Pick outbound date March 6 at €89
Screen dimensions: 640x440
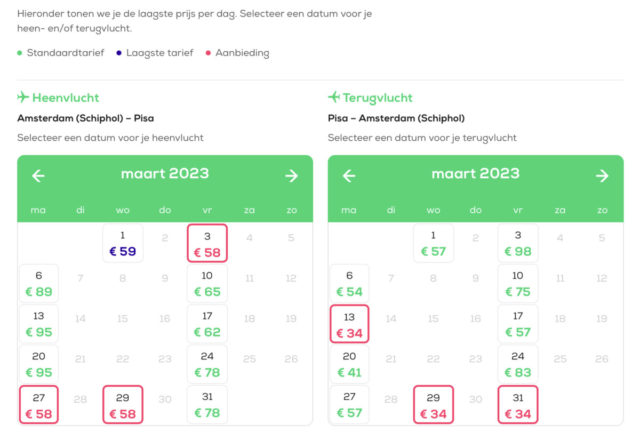pyautogui.click(x=38, y=284)
